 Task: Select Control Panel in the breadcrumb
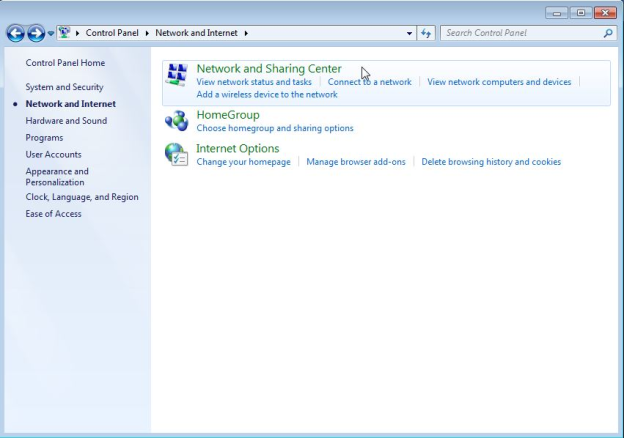[x=112, y=33]
